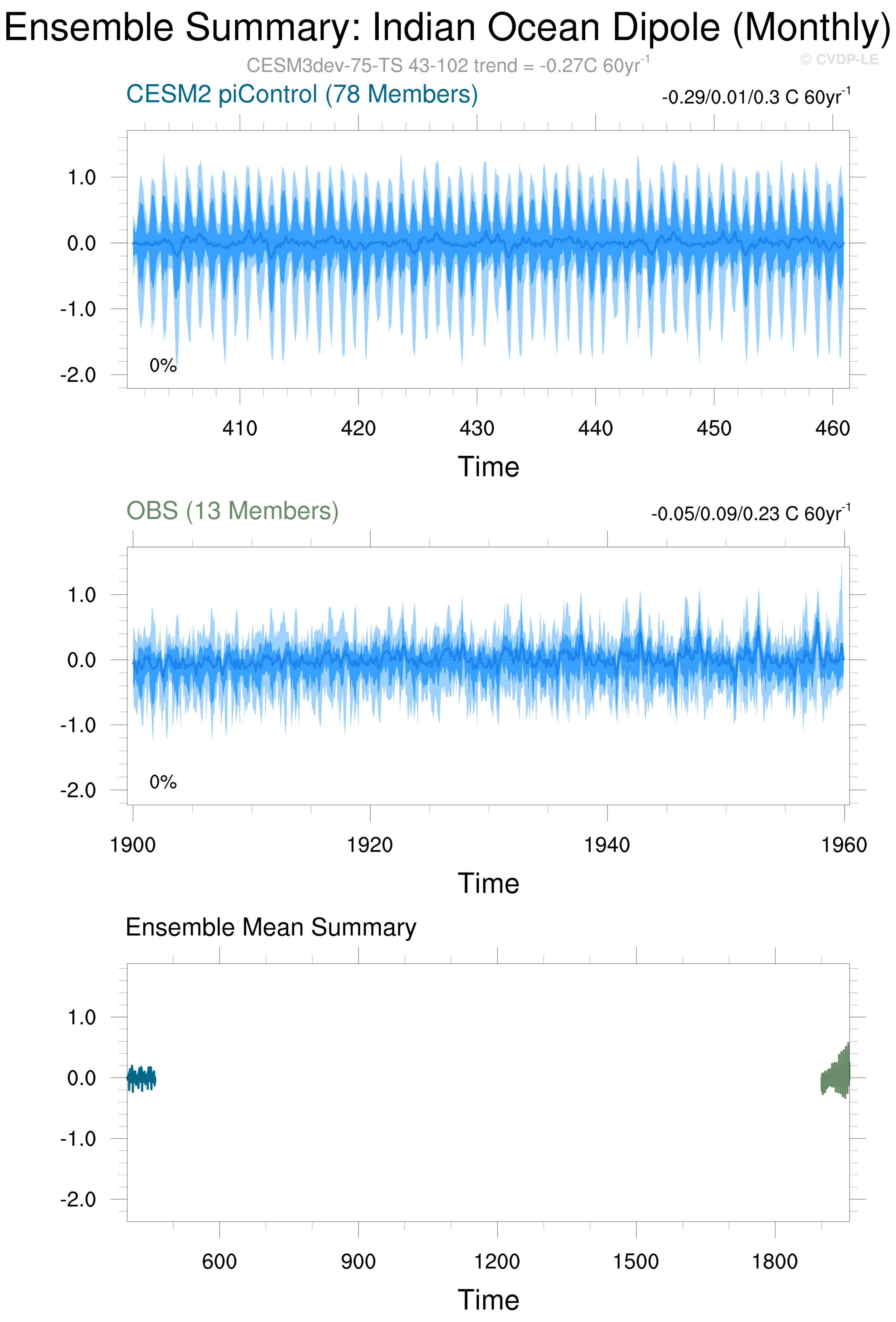The width and height of the screenshot is (896, 1322).
Task: Select the 1800 tick on Ensemble Mean axis
Action: [774, 1261]
